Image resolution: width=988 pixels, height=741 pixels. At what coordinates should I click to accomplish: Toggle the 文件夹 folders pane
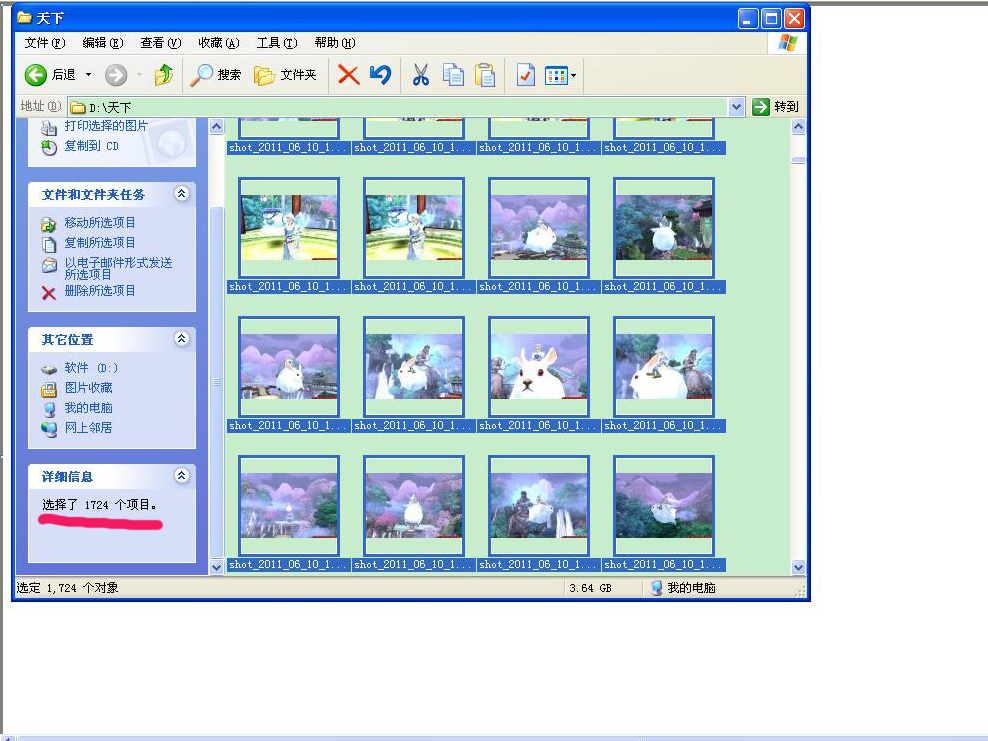[x=285, y=75]
